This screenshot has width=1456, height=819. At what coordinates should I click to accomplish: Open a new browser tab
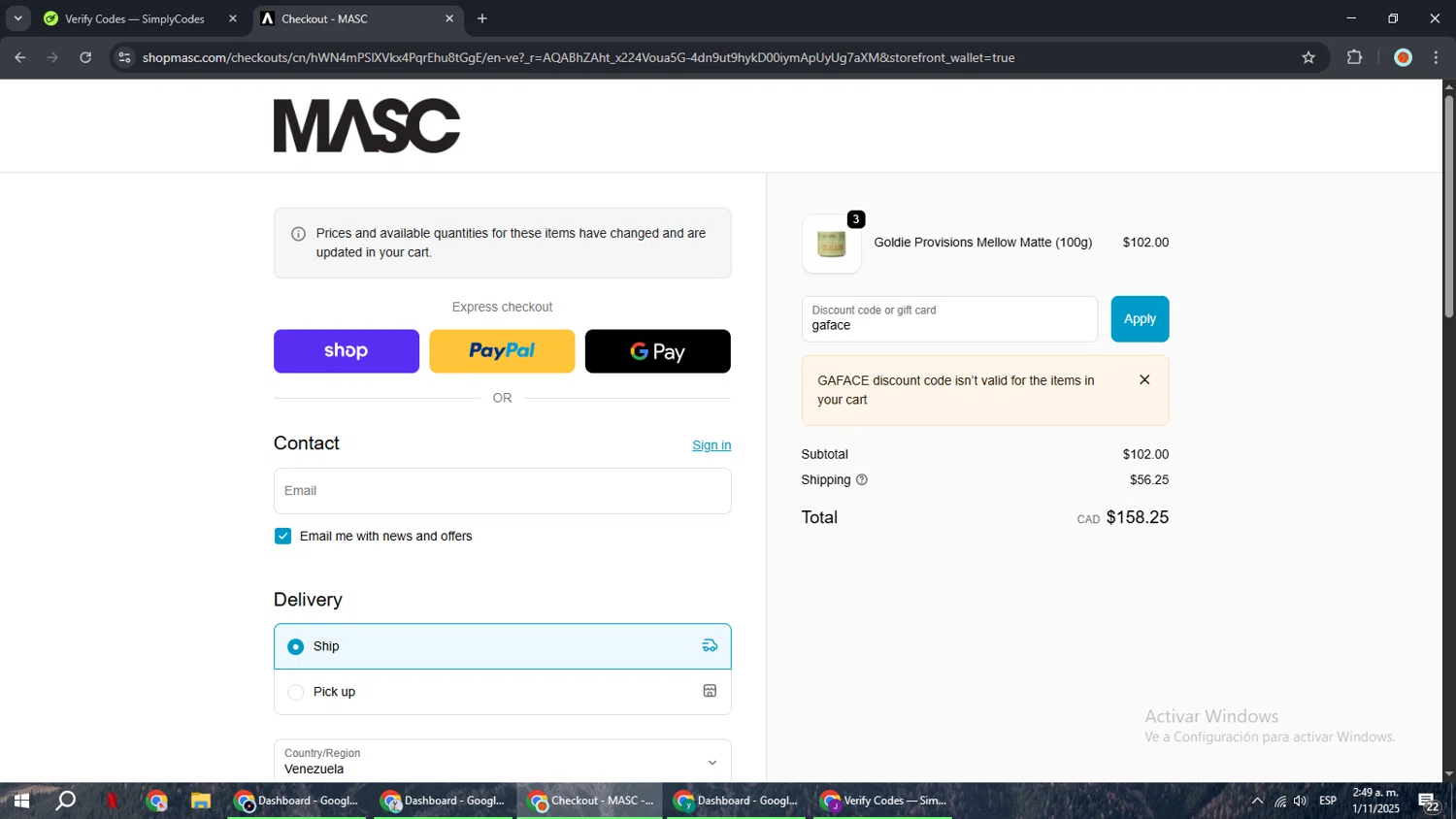point(482,18)
